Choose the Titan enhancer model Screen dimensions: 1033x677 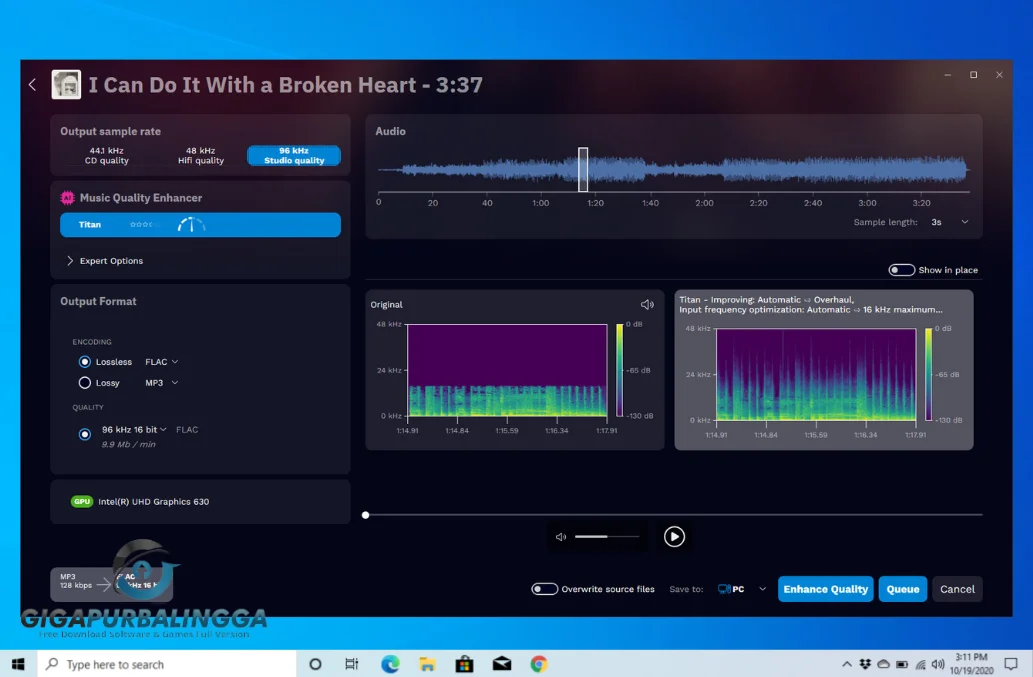200,225
